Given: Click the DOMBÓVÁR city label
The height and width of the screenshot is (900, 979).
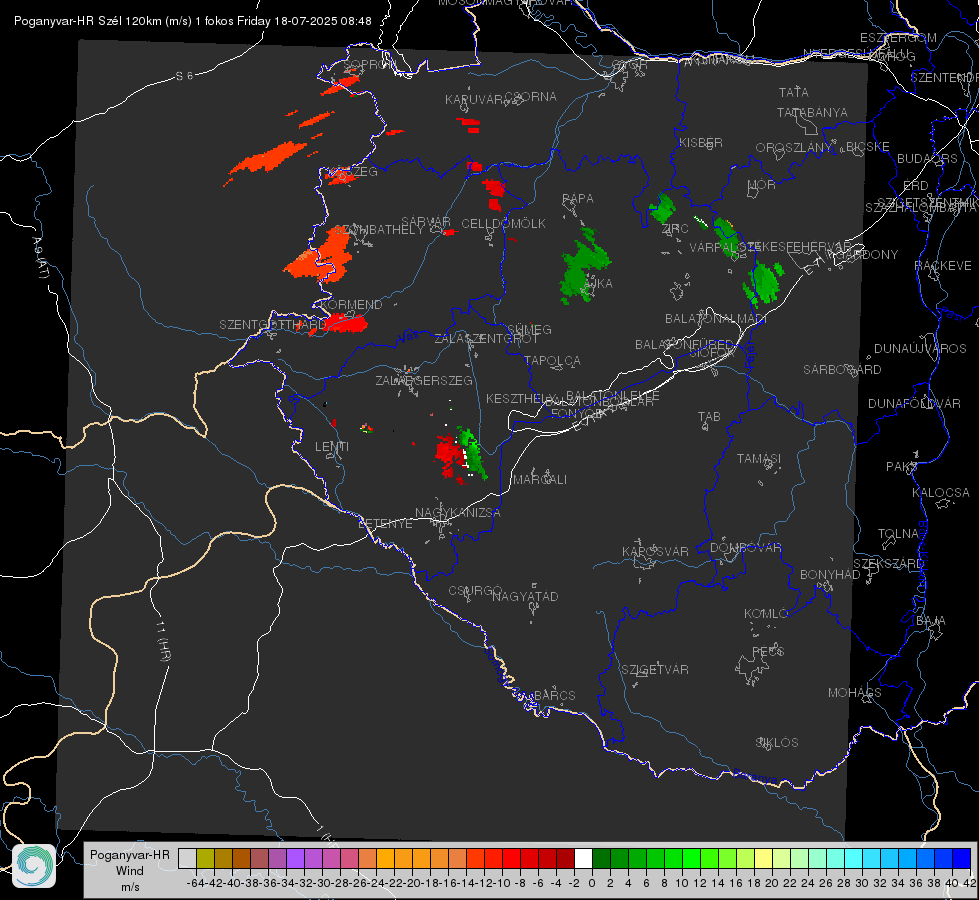Looking at the screenshot, I should pos(745,548).
